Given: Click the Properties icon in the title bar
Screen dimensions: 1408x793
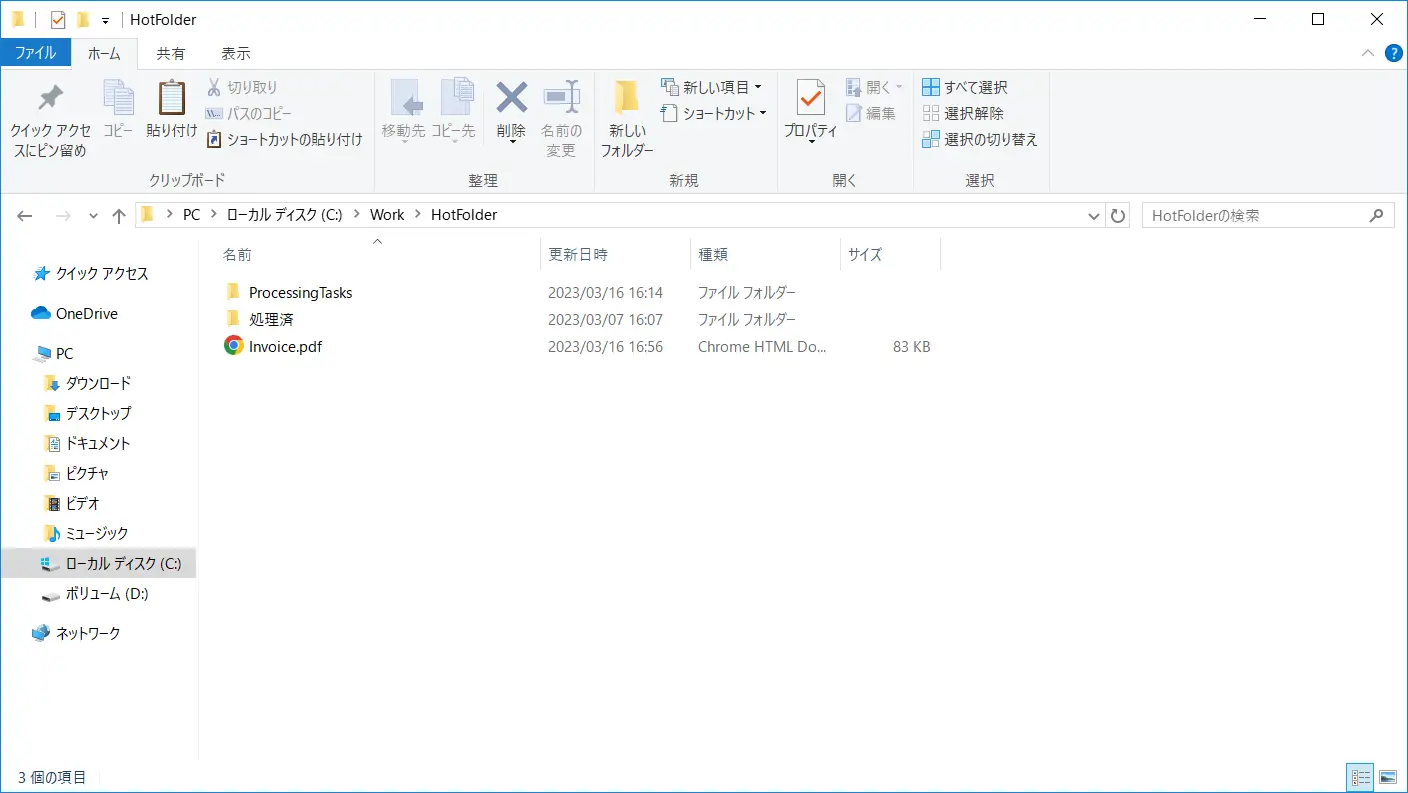Looking at the screenshot, I should (58, 19).
